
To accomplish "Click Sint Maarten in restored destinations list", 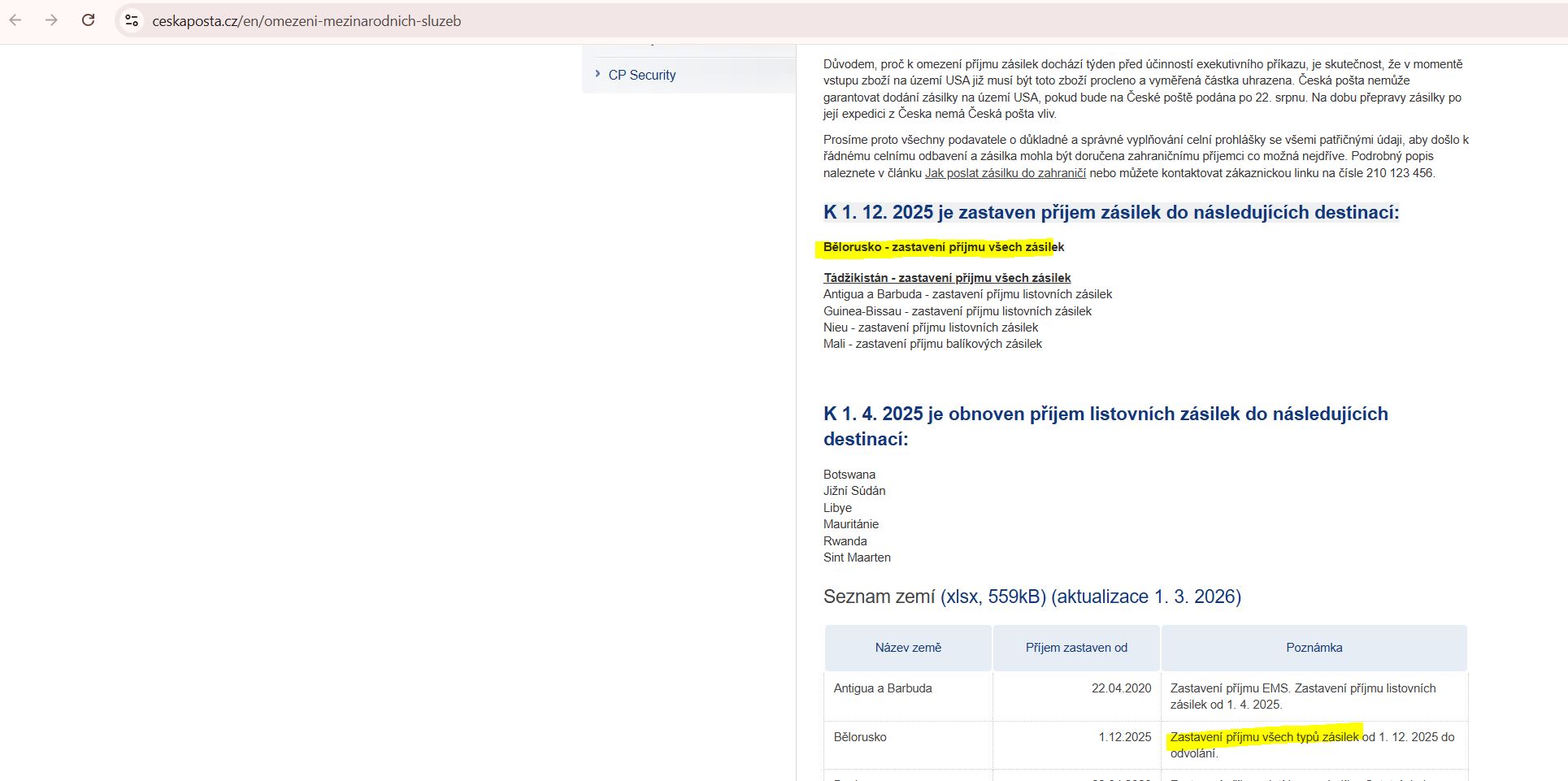I will tap(857, 558).
